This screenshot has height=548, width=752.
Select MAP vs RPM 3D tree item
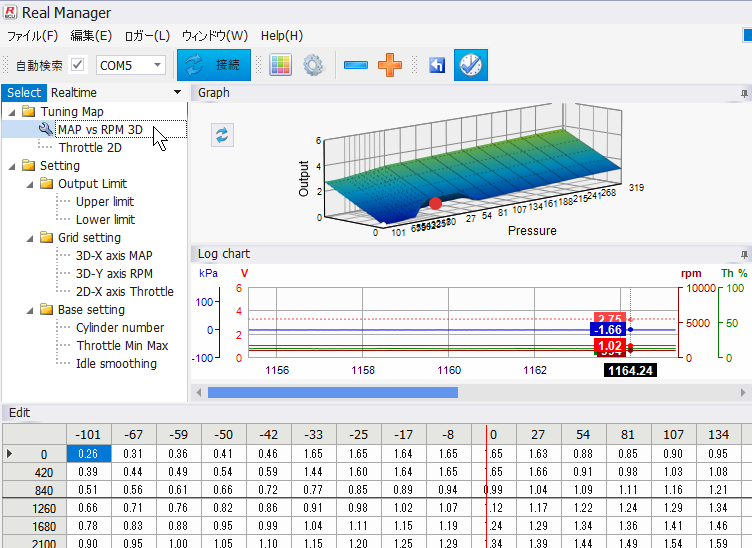[x=100, y=129]
